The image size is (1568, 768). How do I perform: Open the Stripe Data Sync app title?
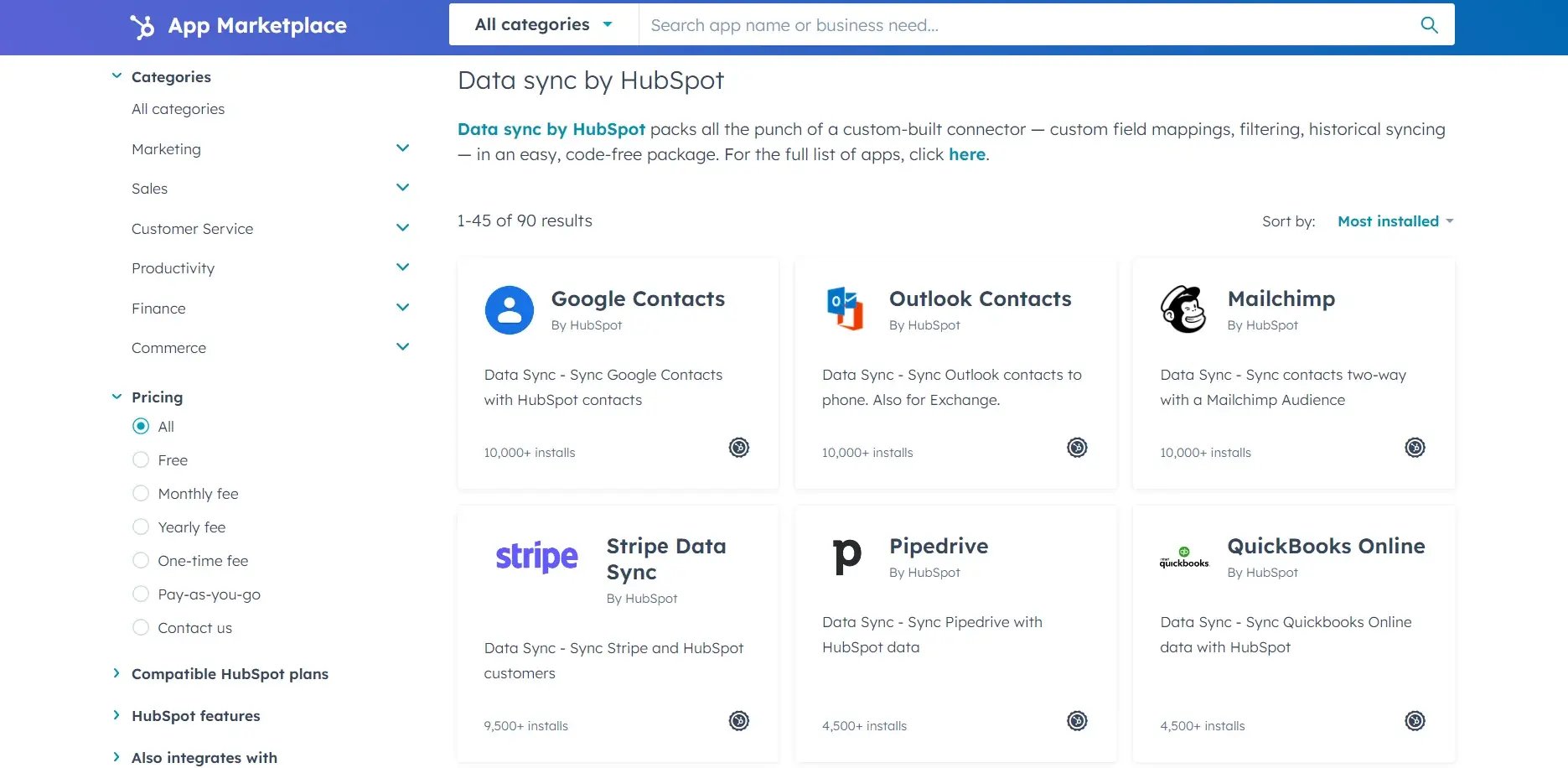pyautogui.click(x=666, y=558)
